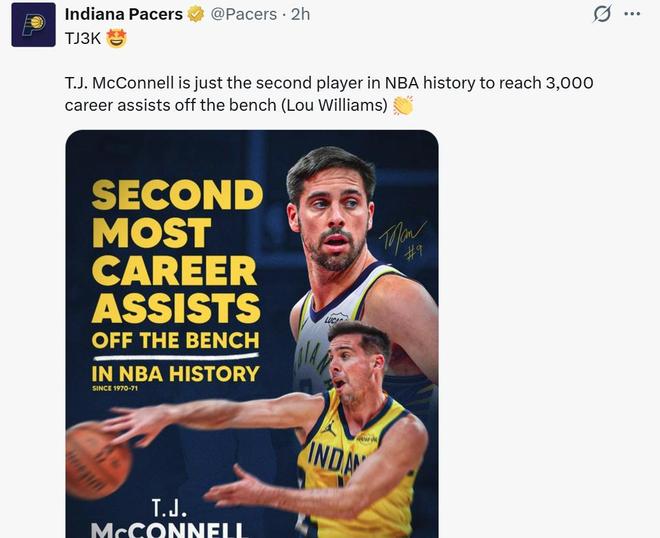Click the underlined "OFF THE BENCH" text in the graphic

click(175, 340)
